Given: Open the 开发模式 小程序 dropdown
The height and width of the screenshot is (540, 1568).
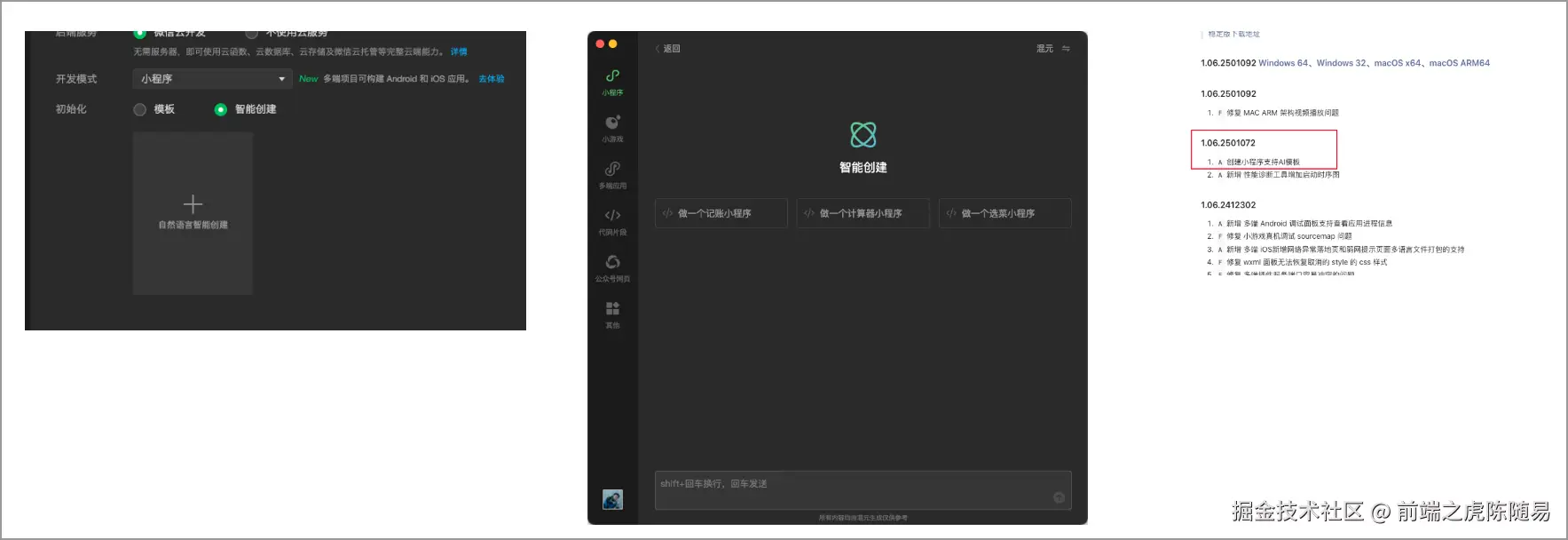Looking at the screenshot, I should coord(212,79).
